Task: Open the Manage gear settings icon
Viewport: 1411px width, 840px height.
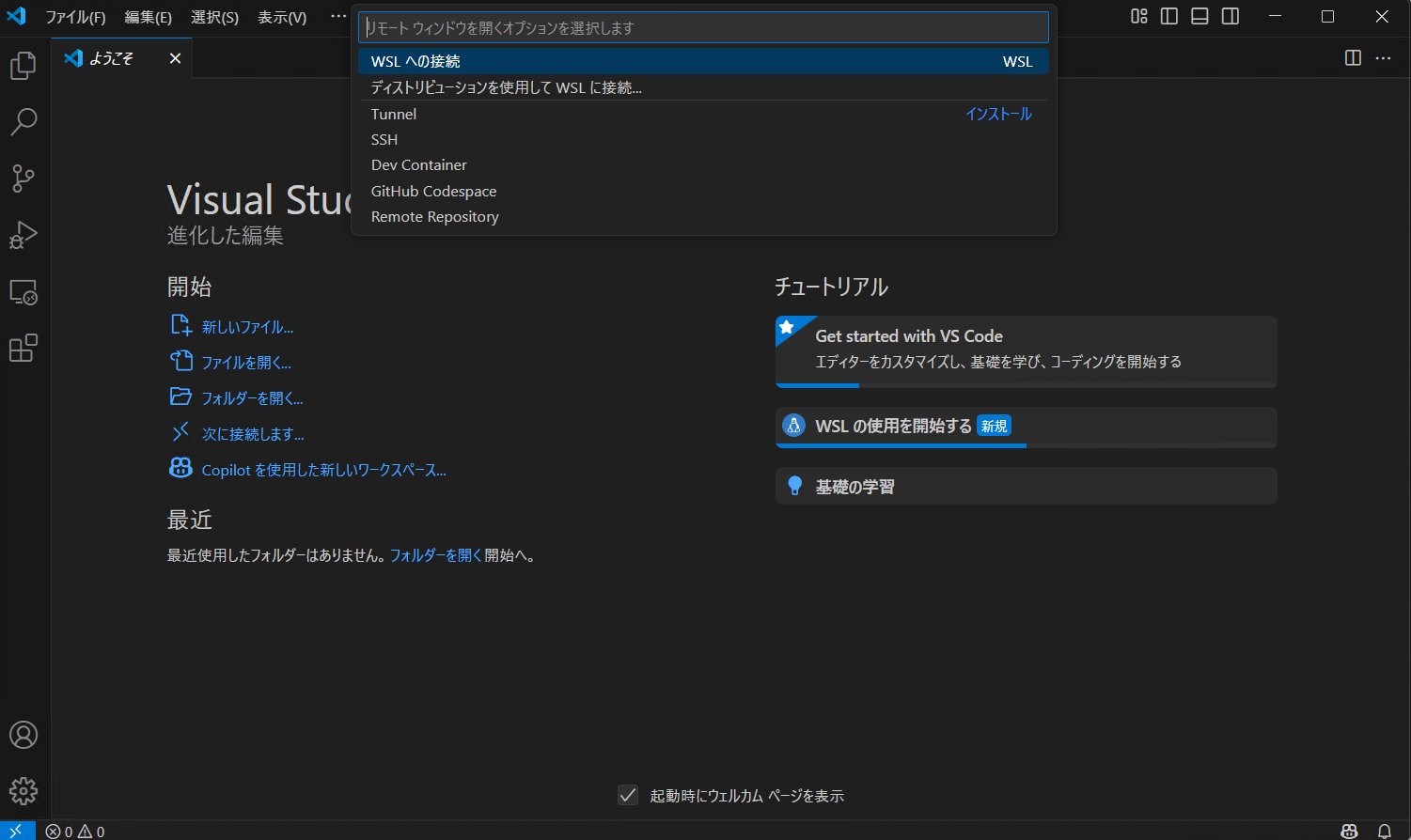Action: tap(24, 791)
